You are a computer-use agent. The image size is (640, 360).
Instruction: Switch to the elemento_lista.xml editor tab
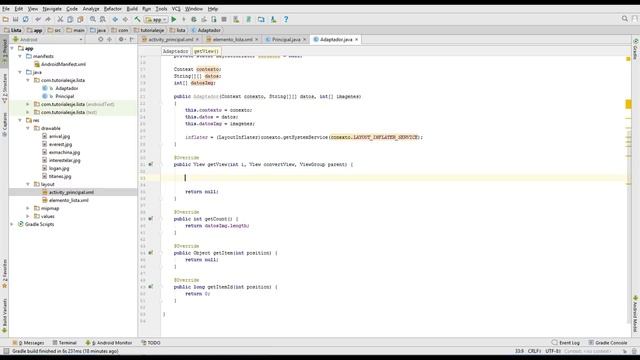click(x=232, y=40)
